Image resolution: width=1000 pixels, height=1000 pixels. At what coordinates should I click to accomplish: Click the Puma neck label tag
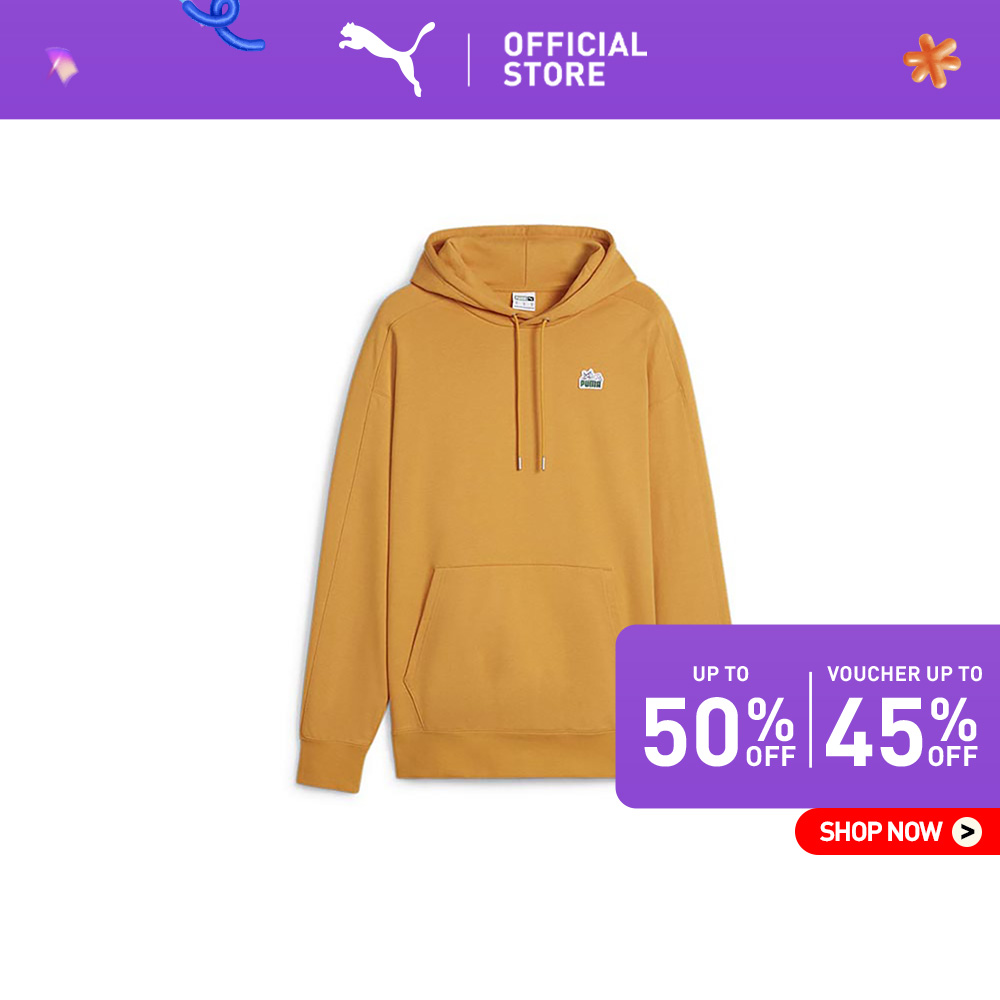click(x=524, y=301)
